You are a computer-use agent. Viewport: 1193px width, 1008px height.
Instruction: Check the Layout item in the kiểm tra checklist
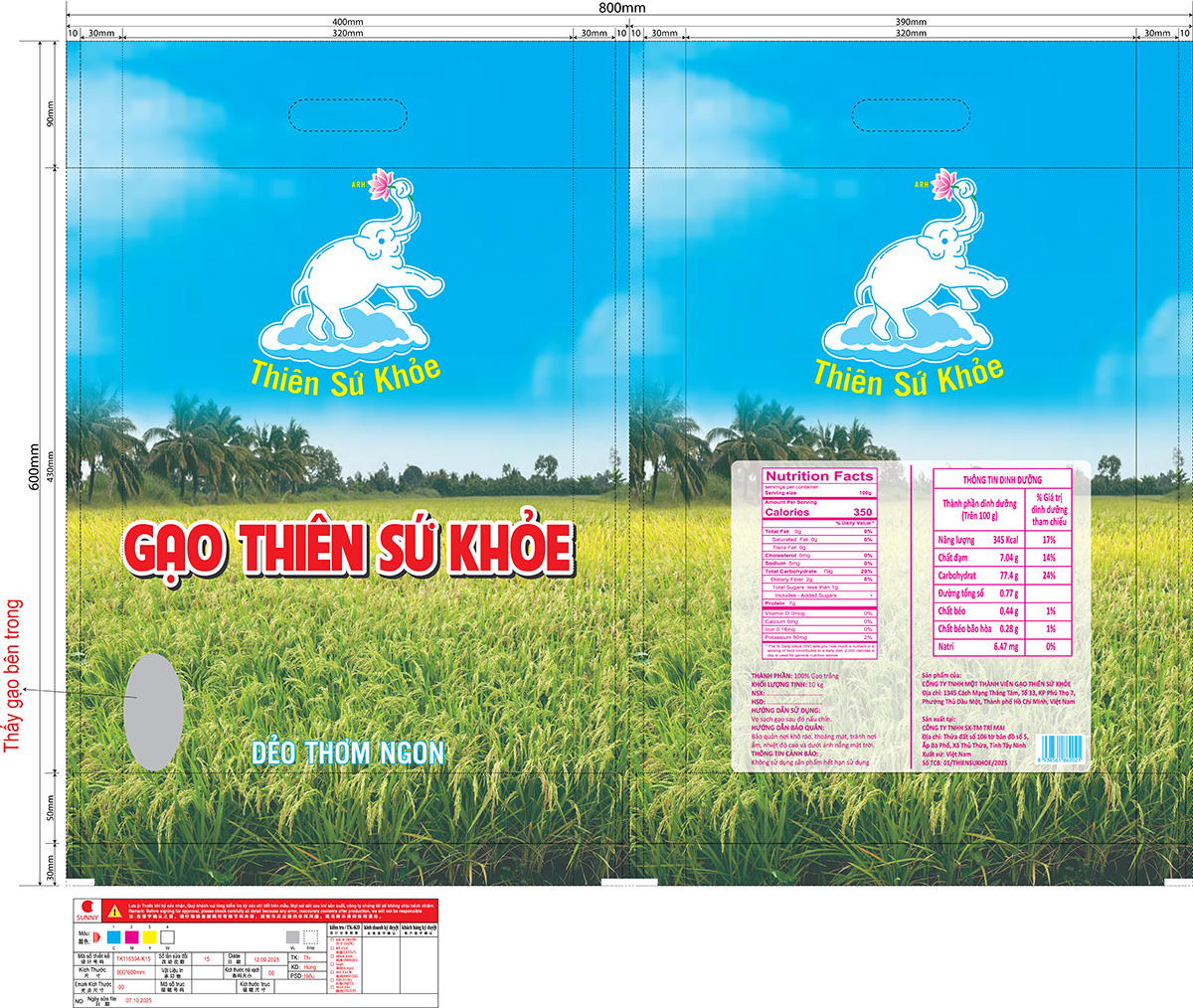pyautogui.click(x=332, y=948)
